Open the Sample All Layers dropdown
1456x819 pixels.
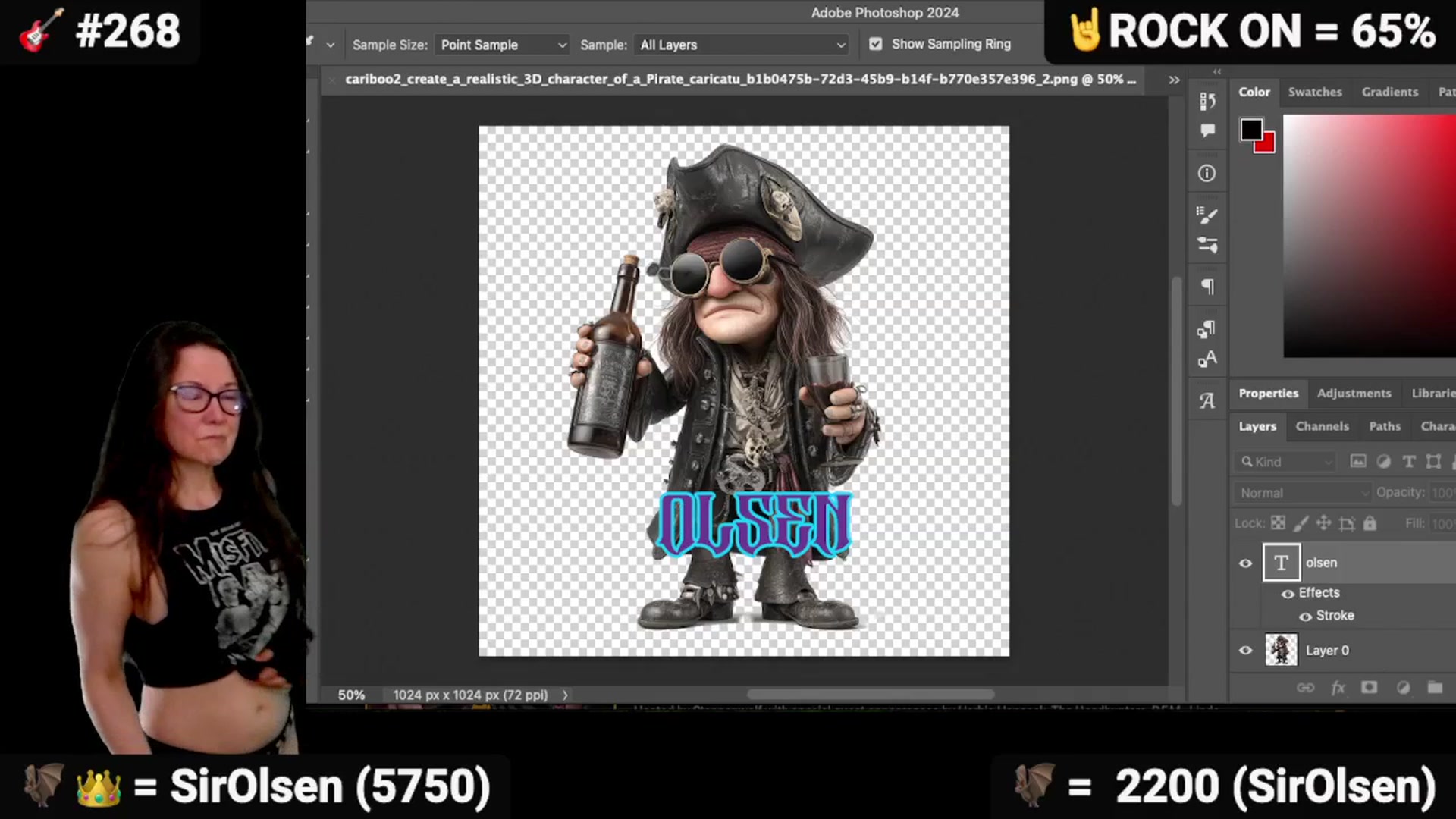click(742, 45)
